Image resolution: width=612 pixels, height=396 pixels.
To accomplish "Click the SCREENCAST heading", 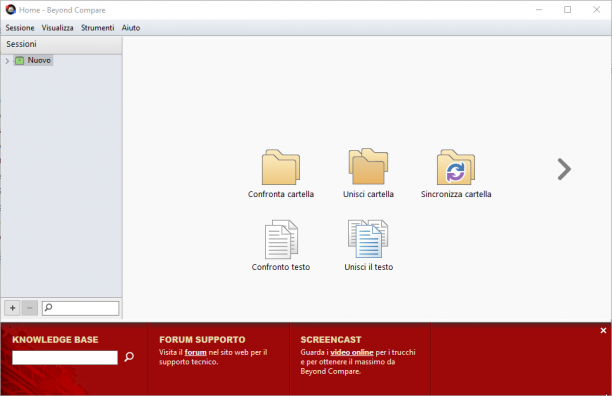I will [331, 339].
